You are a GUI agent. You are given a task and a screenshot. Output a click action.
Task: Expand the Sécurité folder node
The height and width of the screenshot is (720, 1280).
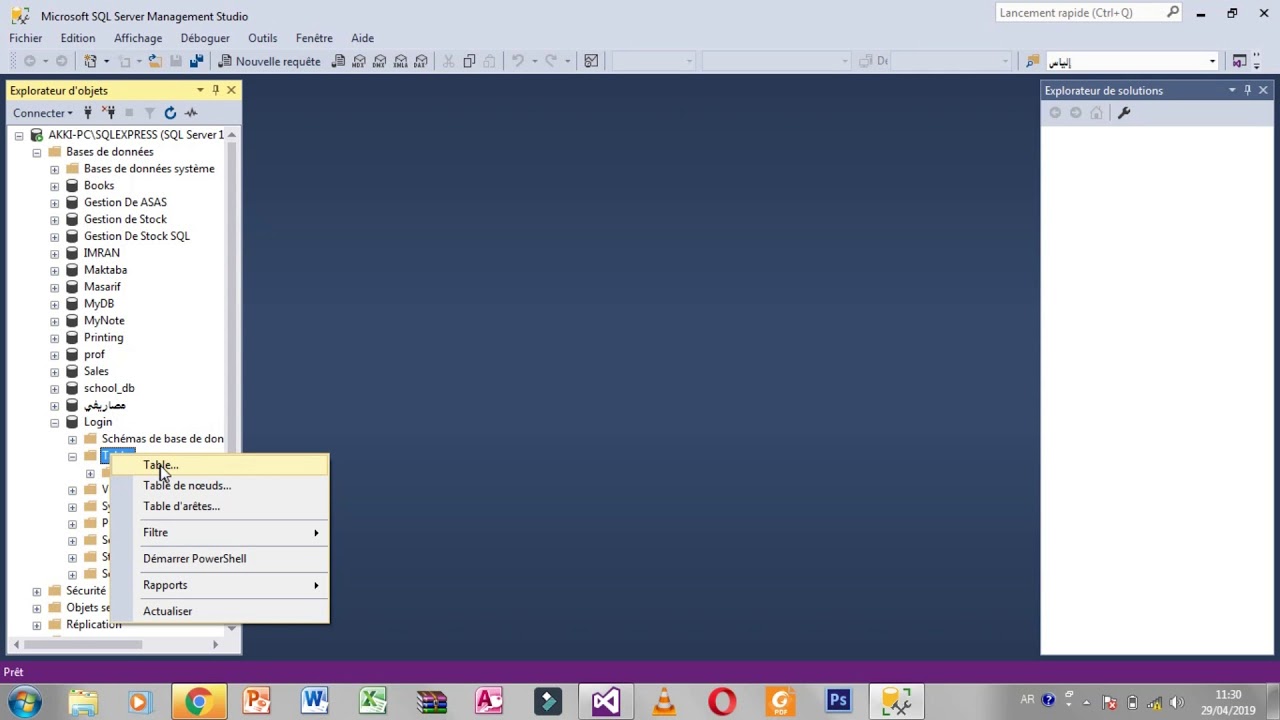(37, 591)
